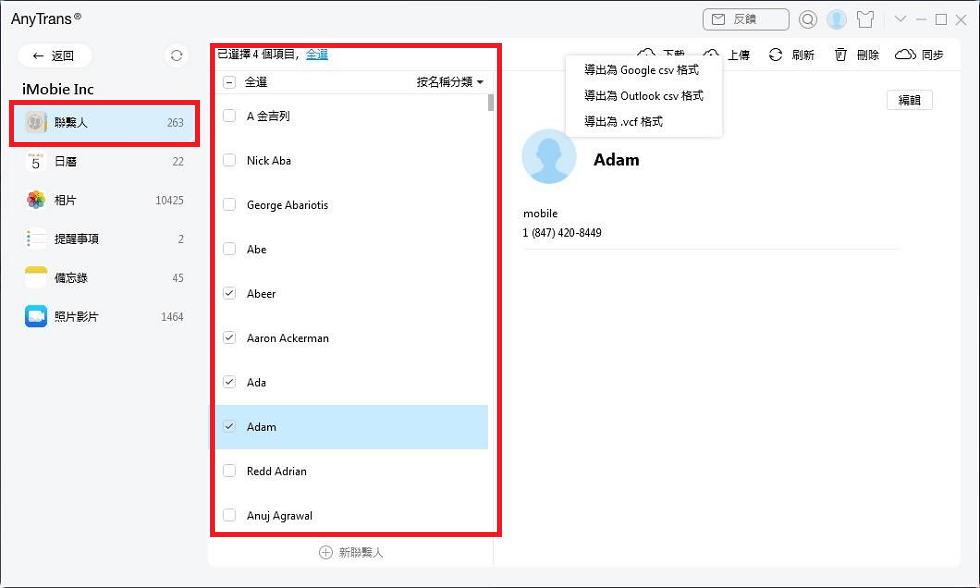Click the contacts icon in the sidebar
Viewport: 980px width, 588px height.
pos(36,122)
